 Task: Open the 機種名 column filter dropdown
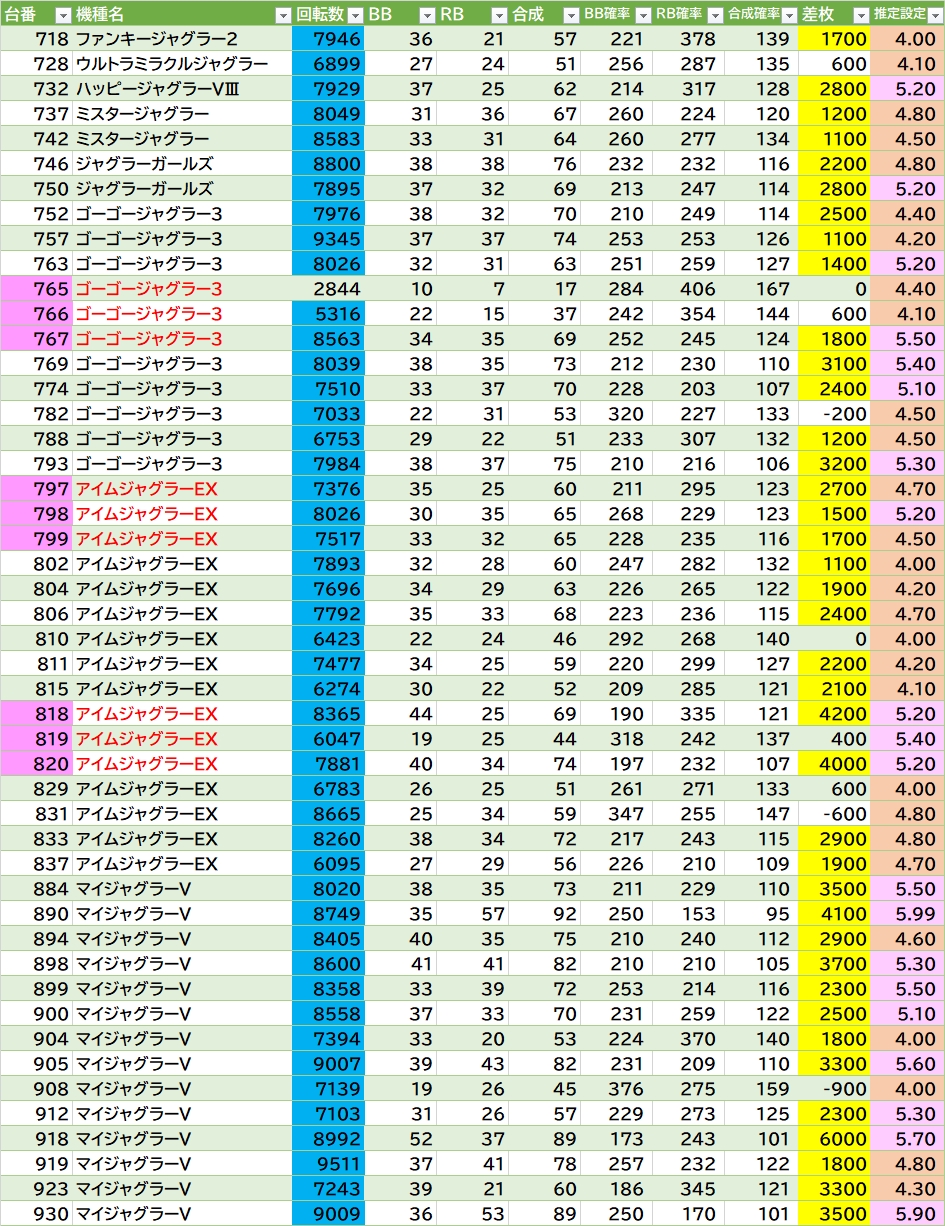pos(282,15)
